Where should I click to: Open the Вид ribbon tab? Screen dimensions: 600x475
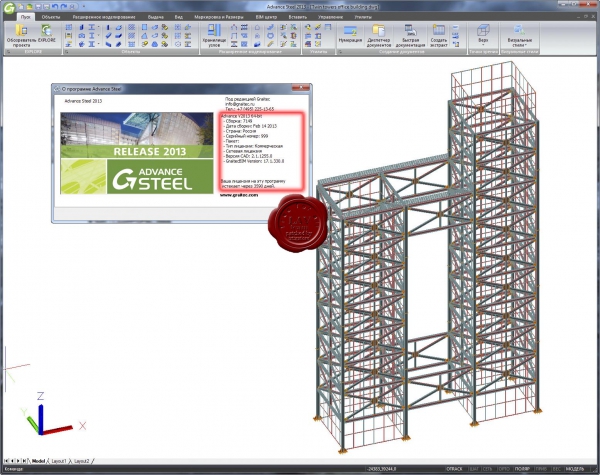(179, 17)
